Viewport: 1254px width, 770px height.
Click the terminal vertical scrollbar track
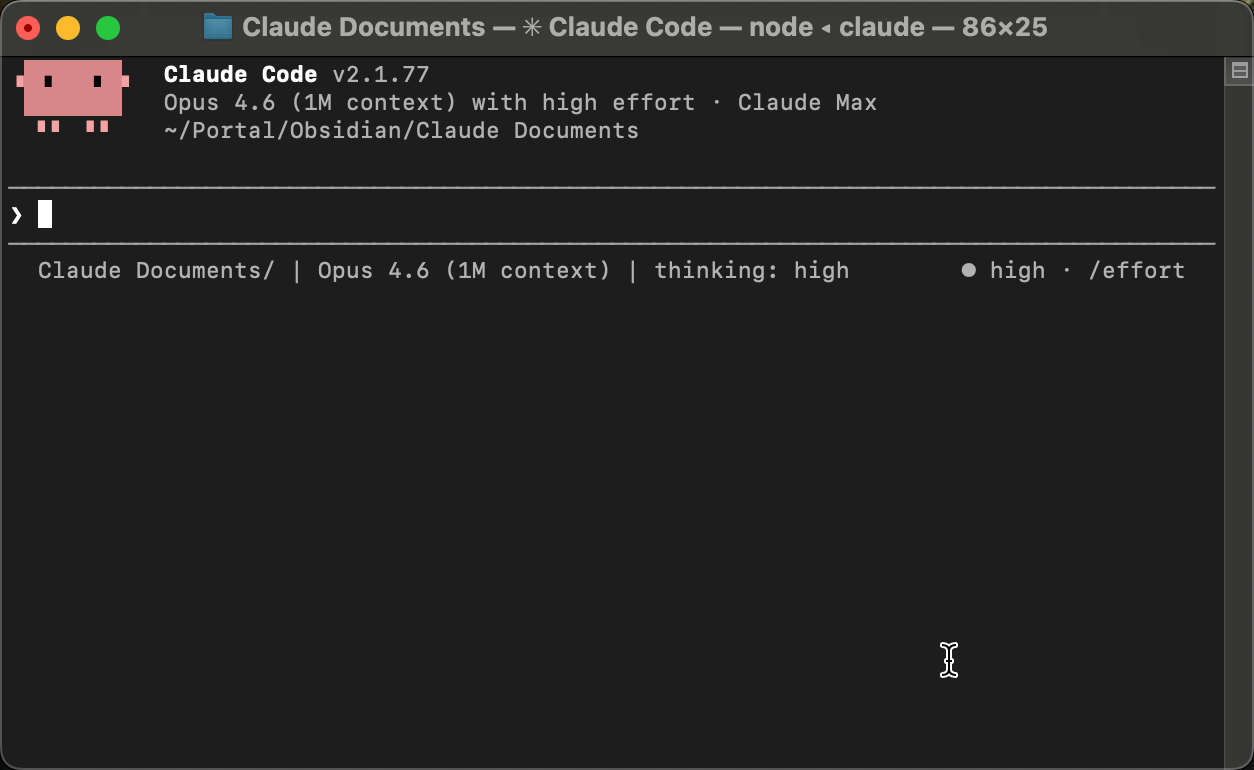(1239, 420)
